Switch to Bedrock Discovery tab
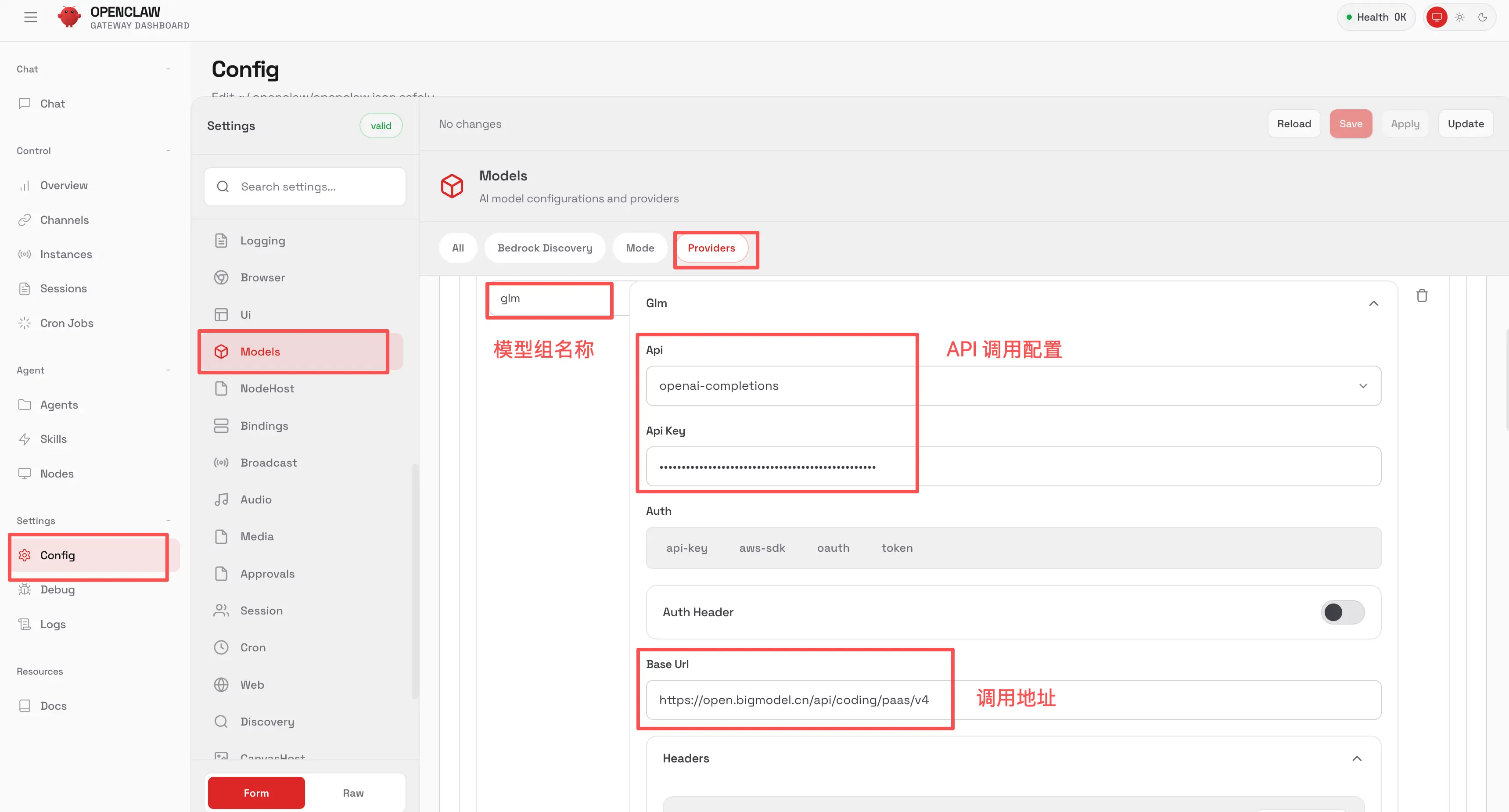This screenshot has width=1509, height=812. click(544, 248)
